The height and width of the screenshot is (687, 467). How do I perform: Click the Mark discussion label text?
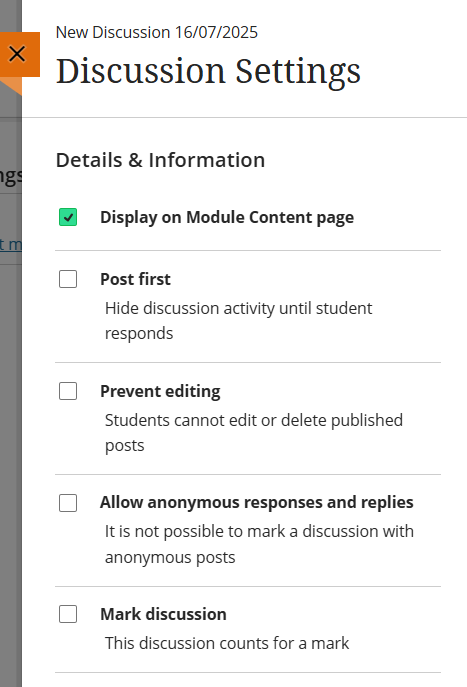[x=163, y=614]
